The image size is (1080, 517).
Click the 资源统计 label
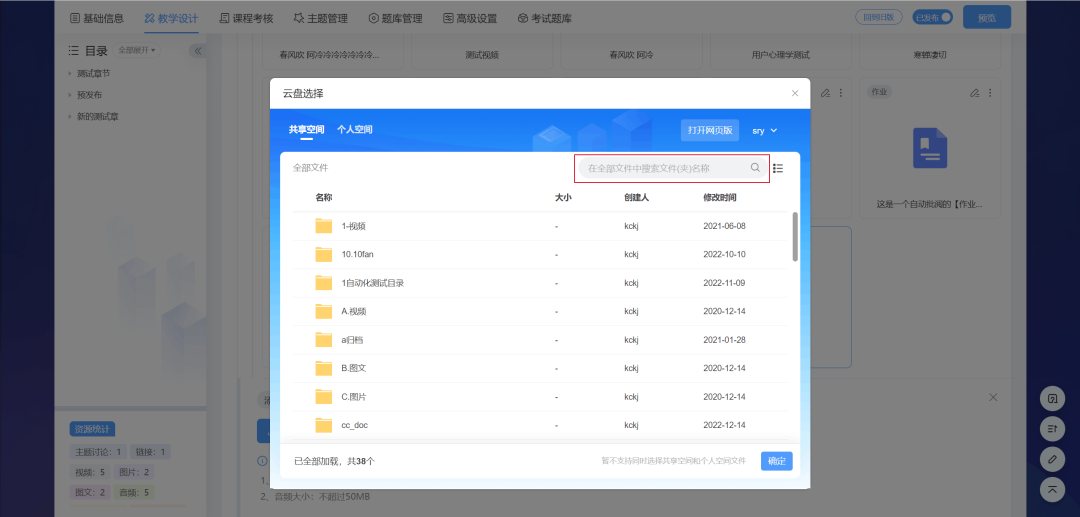pos(92,429)
